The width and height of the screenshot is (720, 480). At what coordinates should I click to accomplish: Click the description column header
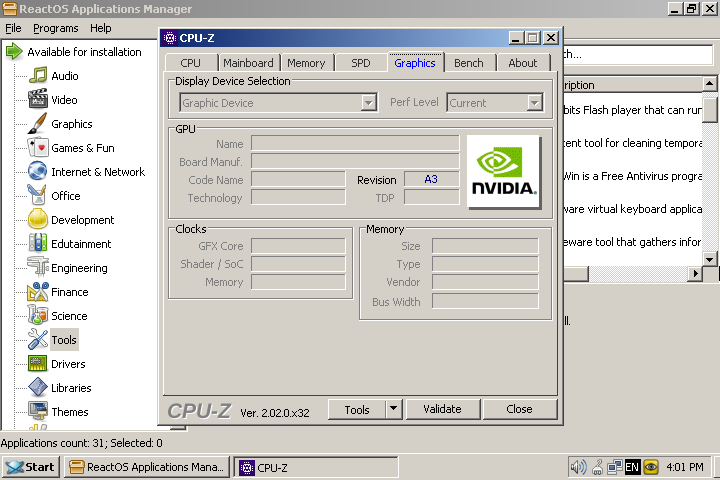(633, 85)
